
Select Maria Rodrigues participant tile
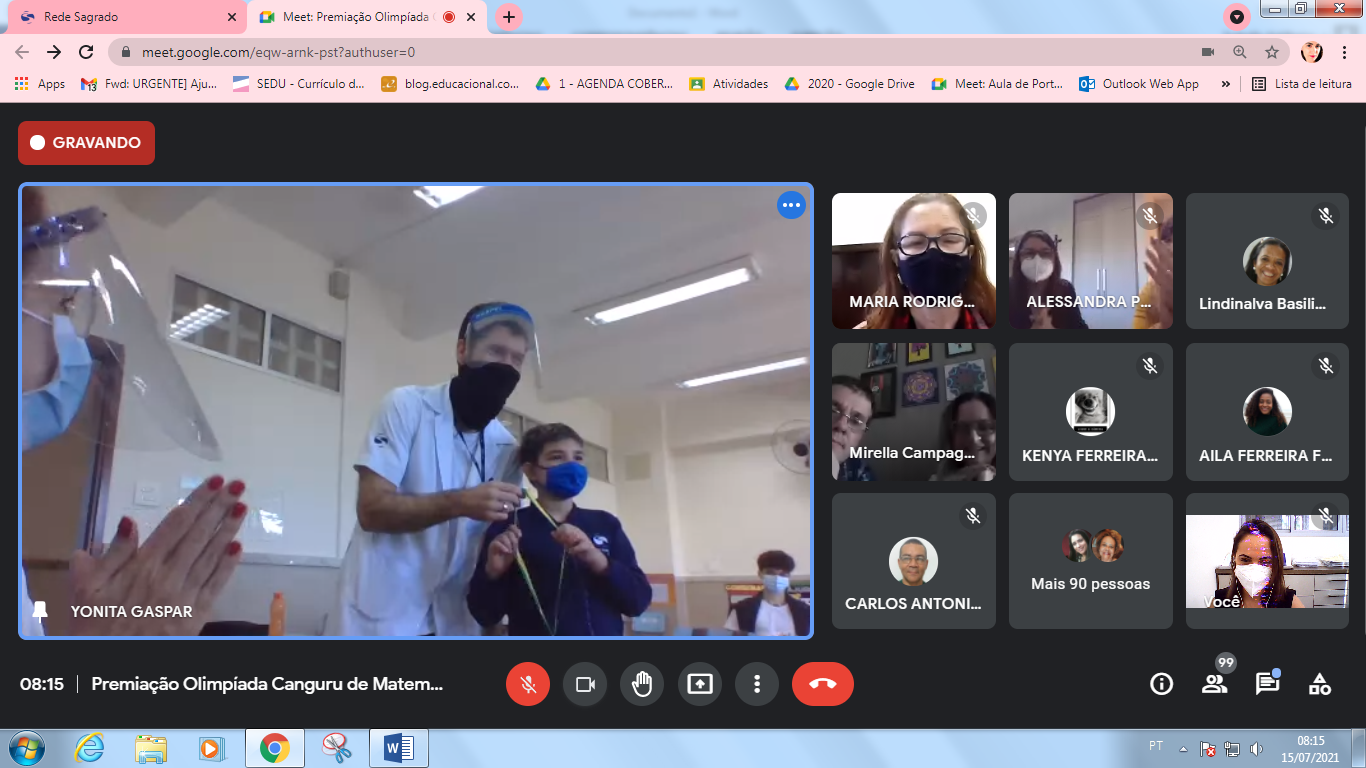click(x=914, y=261)
